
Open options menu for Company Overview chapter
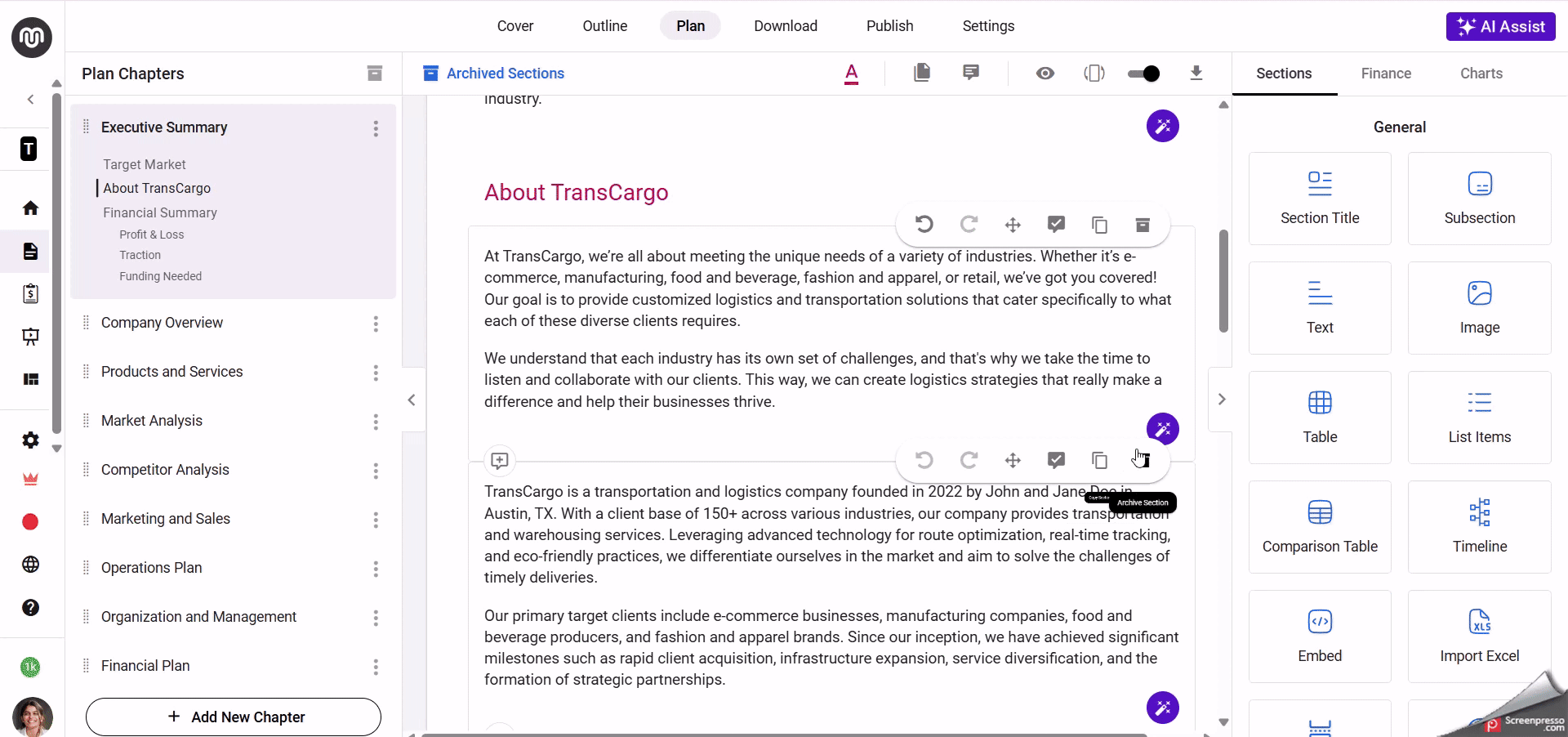376,324
